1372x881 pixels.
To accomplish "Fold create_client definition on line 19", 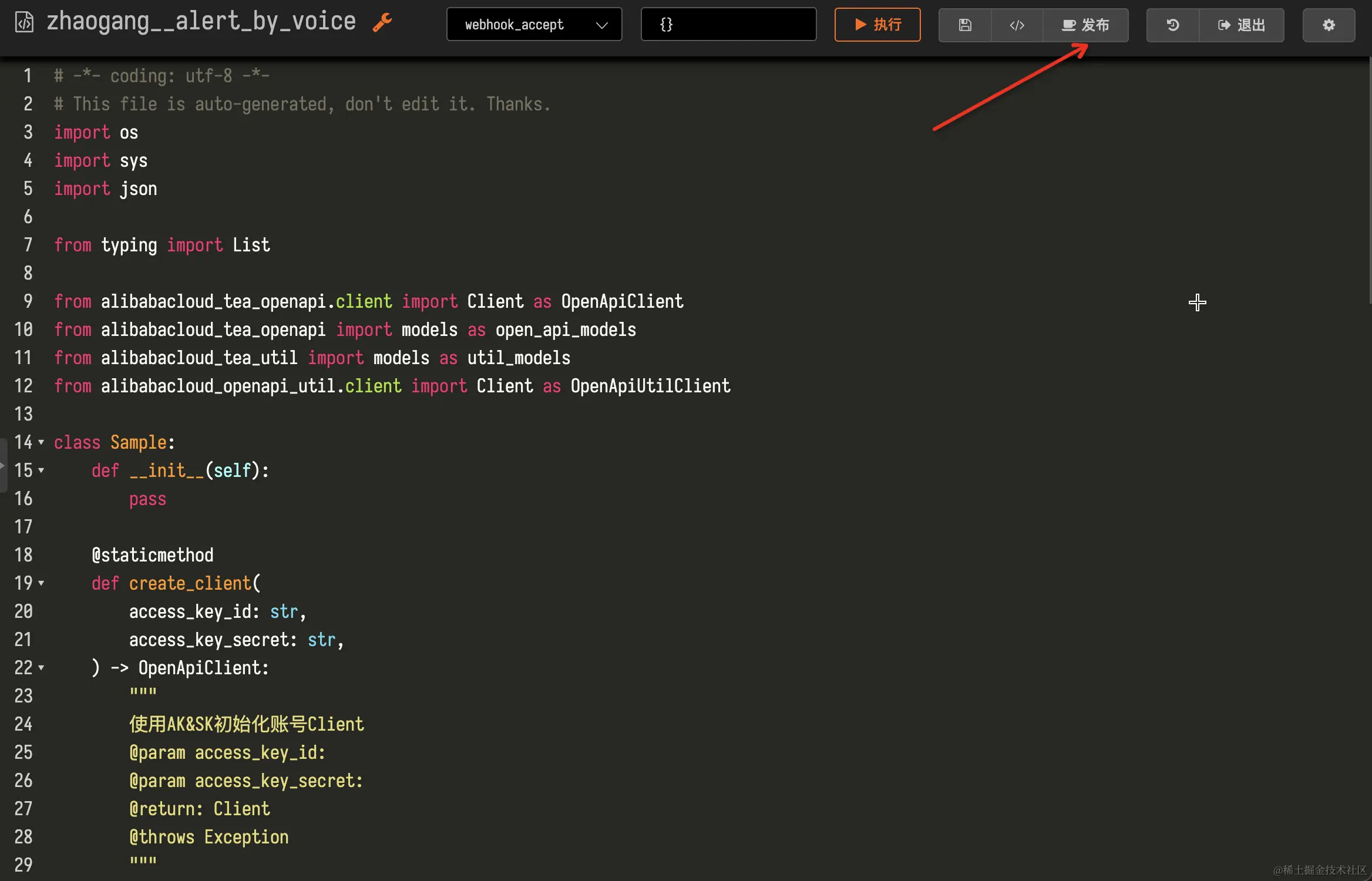I will click(41, 583).
